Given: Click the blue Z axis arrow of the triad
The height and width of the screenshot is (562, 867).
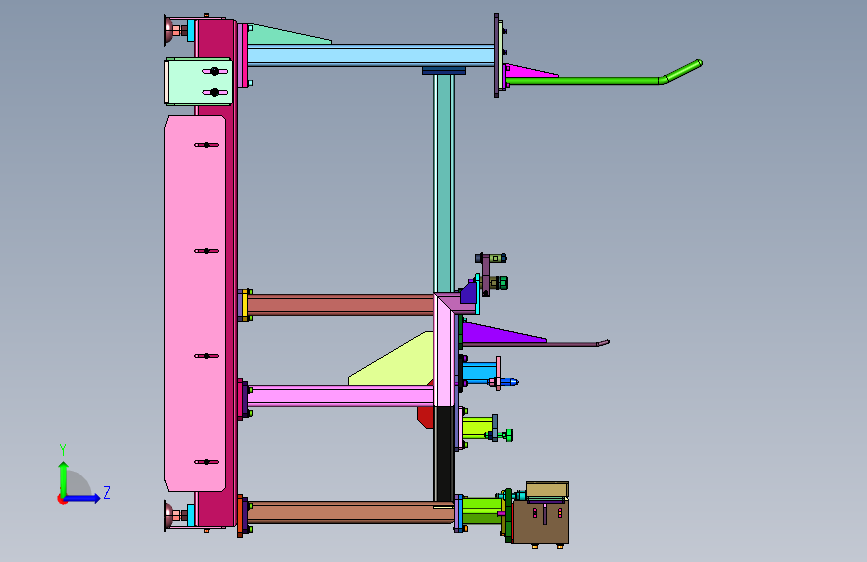Looking at the screenshot, I should coord(83,498).
